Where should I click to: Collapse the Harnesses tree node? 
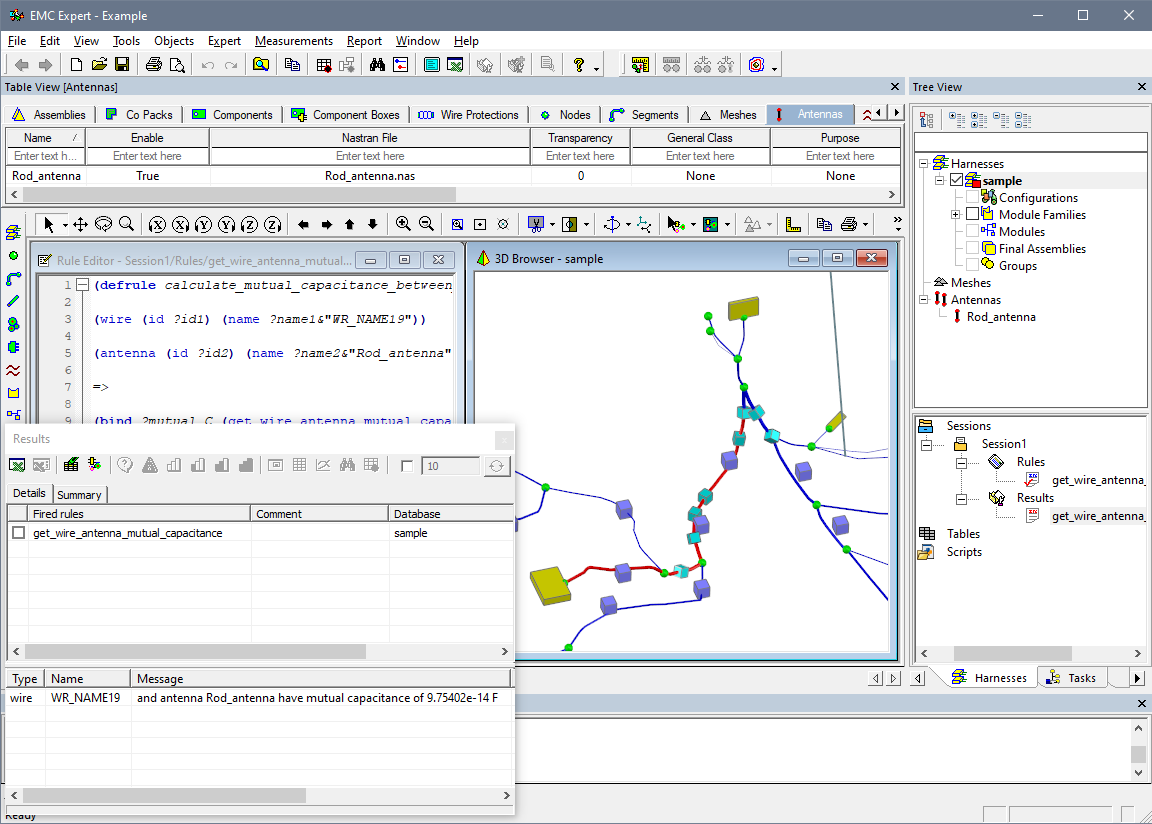(x=924, y=164)
